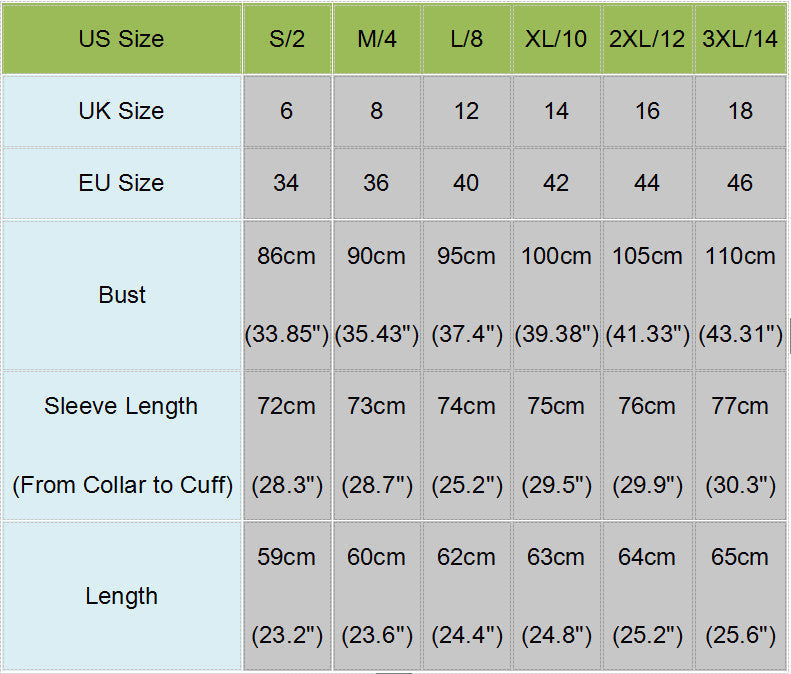
Task: Click the XL/10 size header
Action: (556, 40)
